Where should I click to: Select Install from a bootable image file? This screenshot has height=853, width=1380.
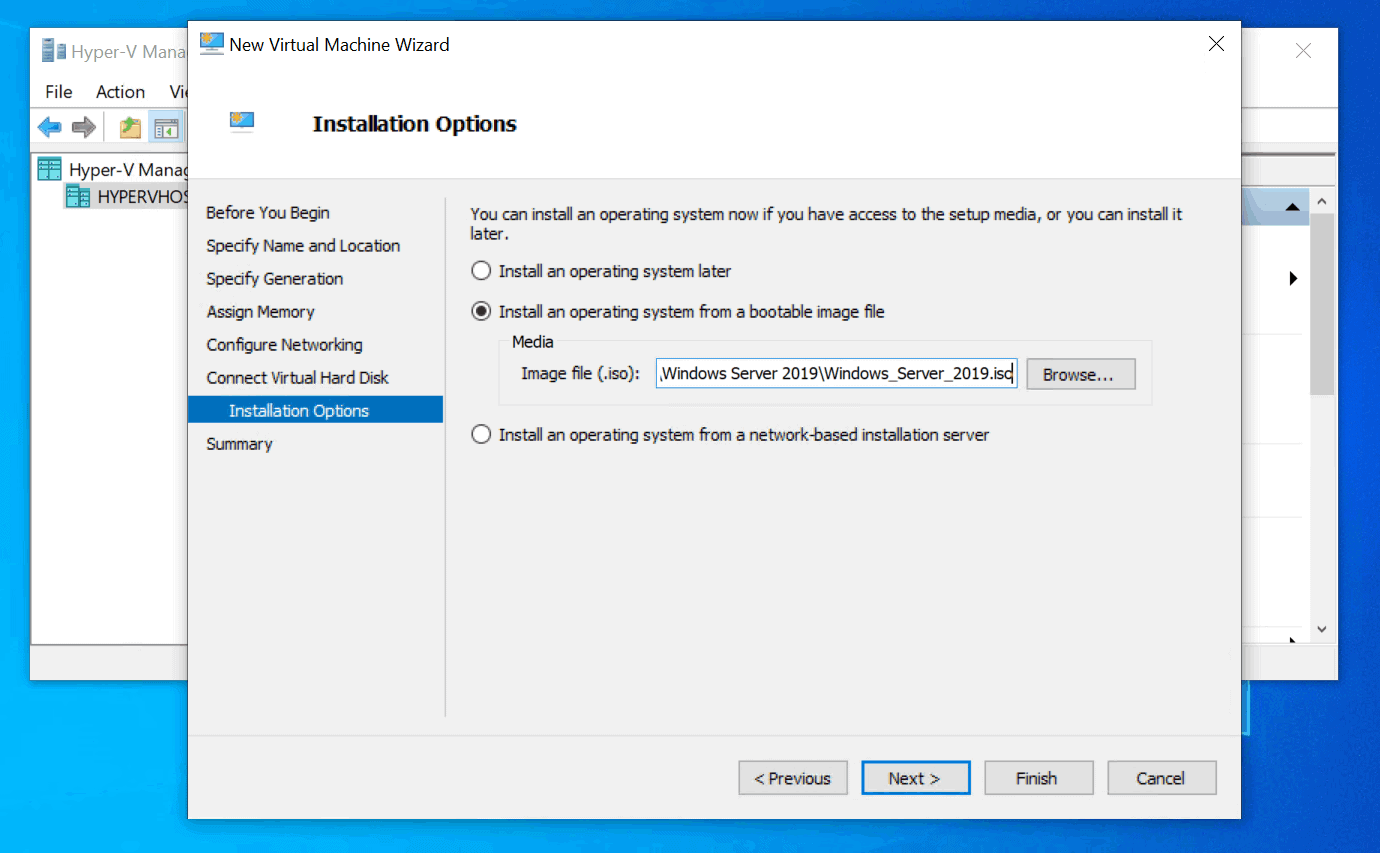pos(480,311)
